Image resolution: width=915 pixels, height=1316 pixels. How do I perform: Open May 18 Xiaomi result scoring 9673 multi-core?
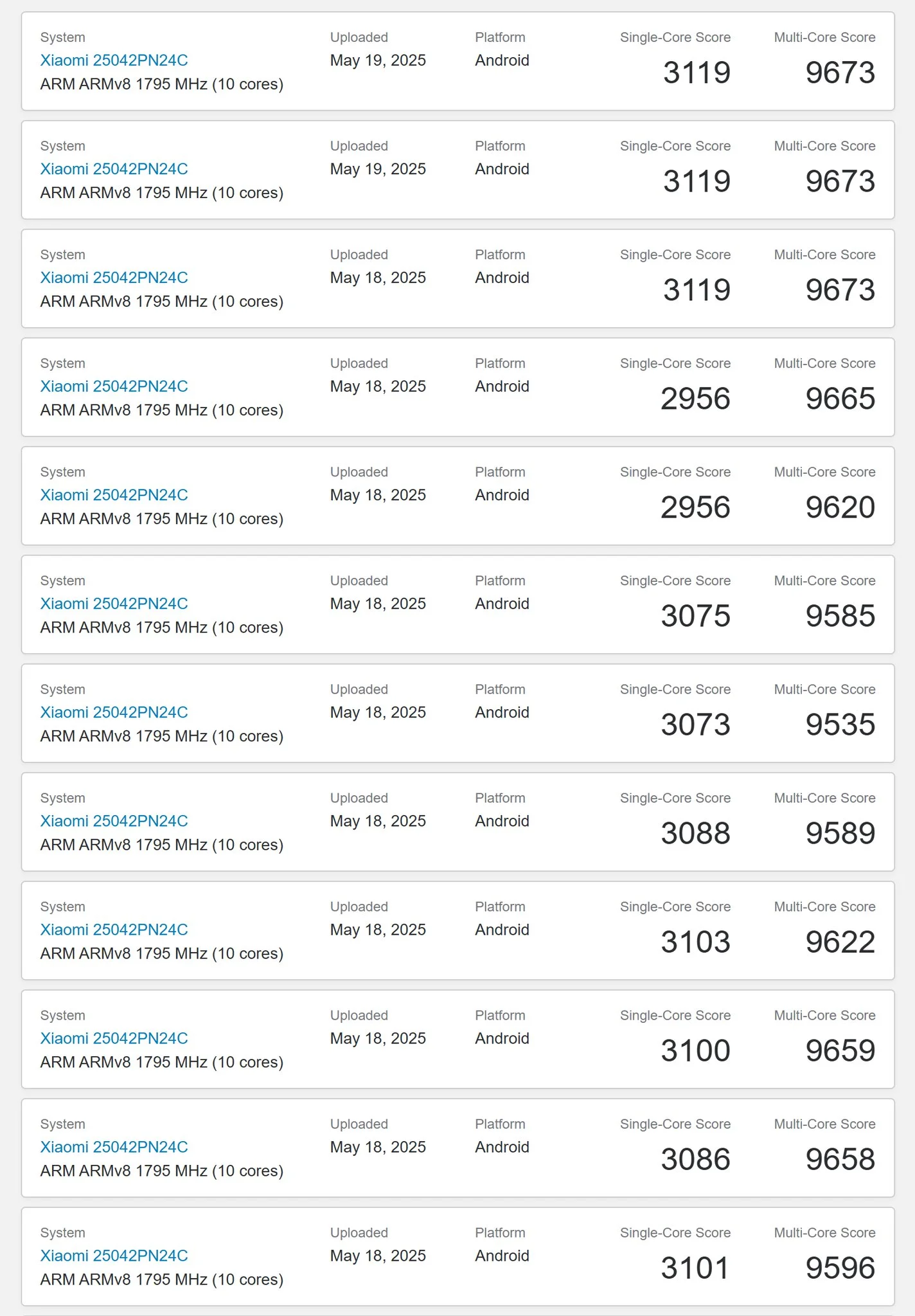point(114,278)
